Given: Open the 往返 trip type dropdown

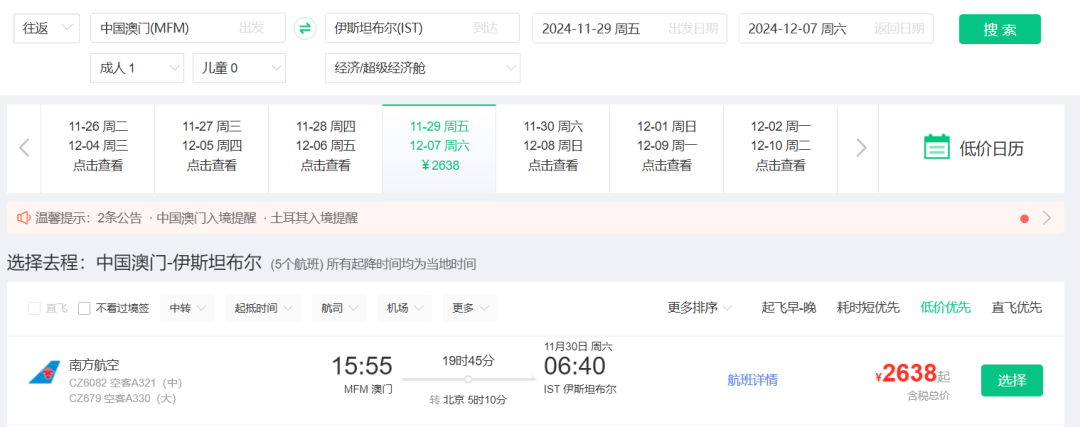Looking at the screenshot, I should pos(46,29).
